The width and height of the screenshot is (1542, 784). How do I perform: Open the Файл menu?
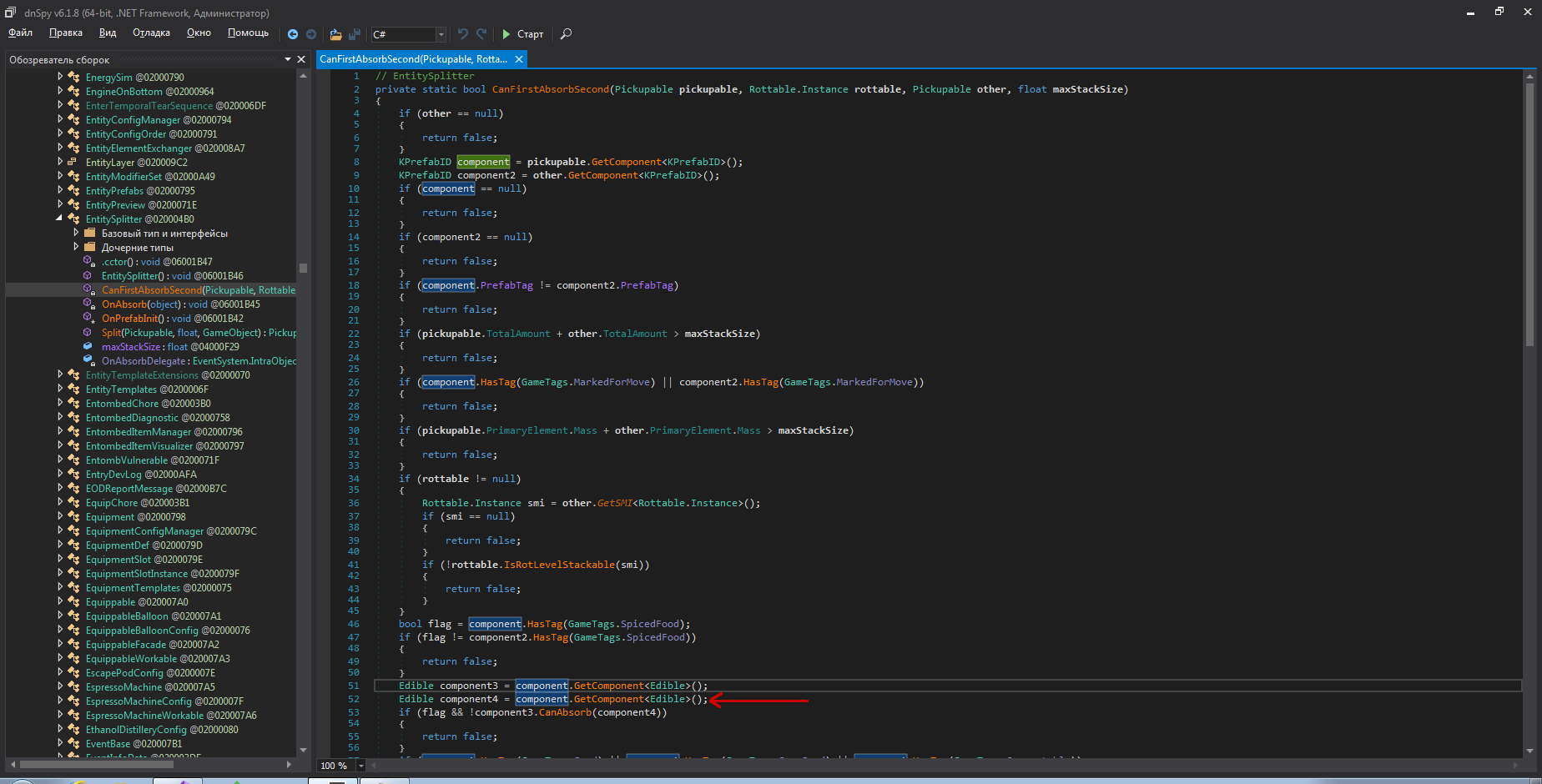20,33
